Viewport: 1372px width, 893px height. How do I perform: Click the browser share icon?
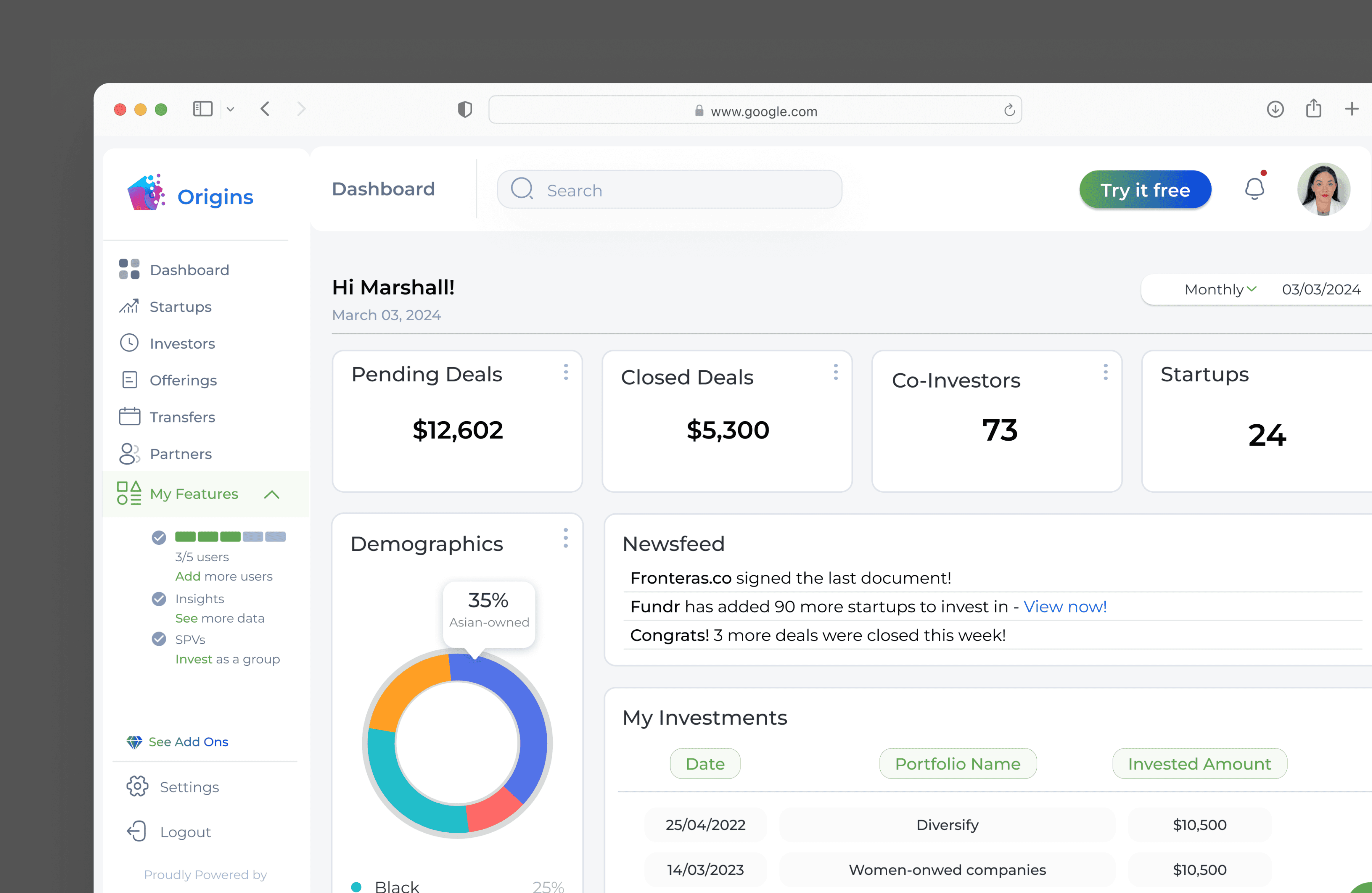point(1313,109)
